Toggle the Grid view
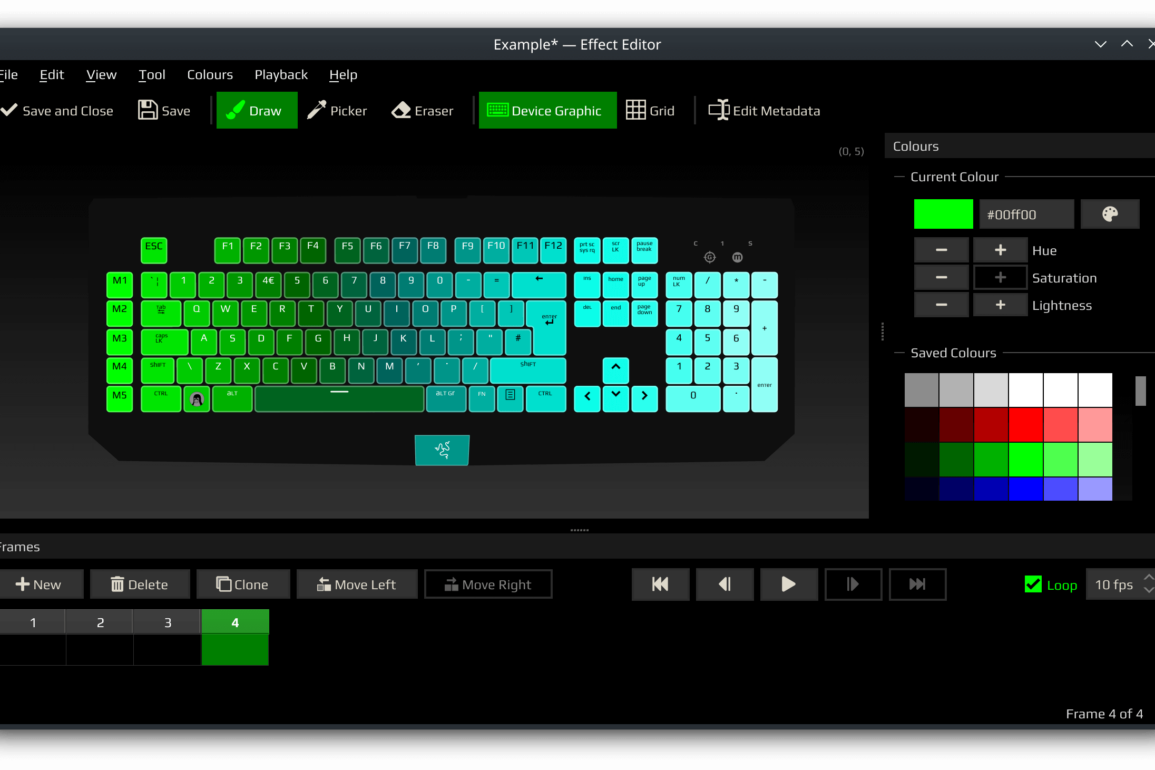This screenshot has width=1155, height=770. tap(650, 111)
